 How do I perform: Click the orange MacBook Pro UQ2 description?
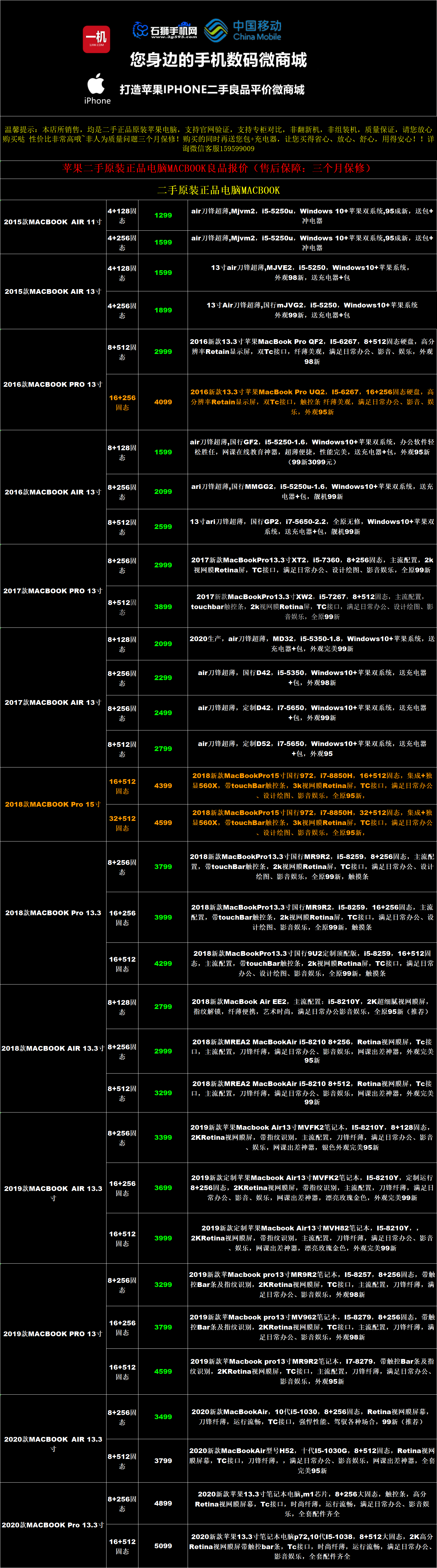312,402
